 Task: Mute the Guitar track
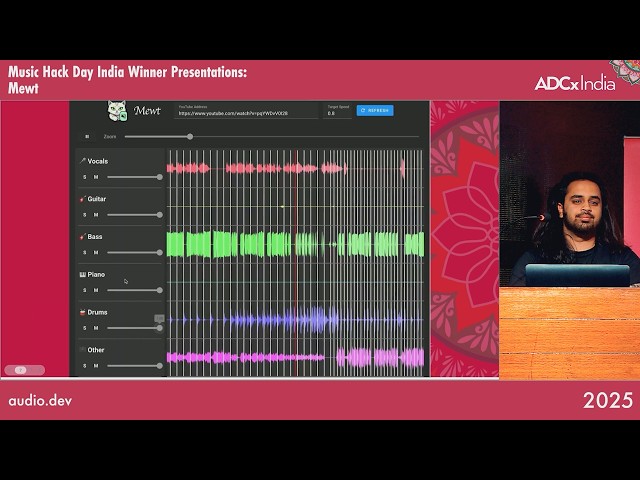[96, 215]
